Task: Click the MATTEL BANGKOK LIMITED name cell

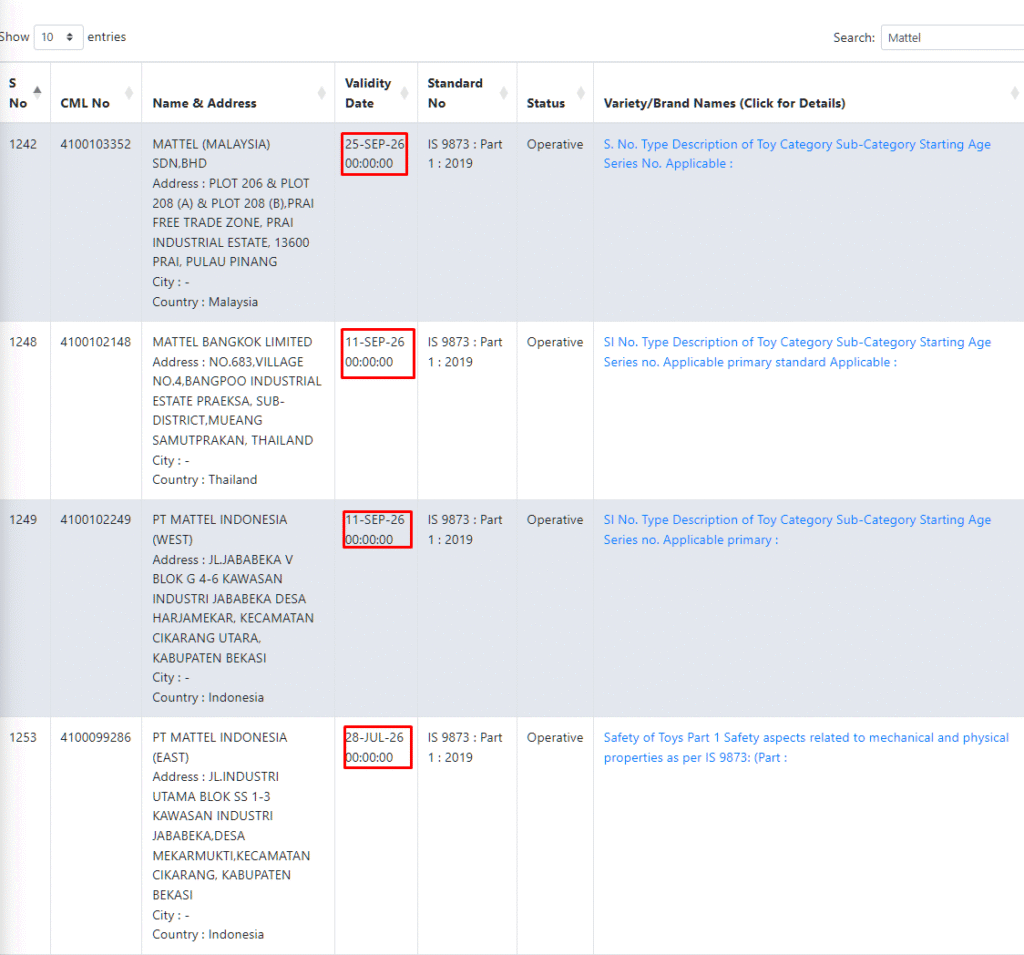Action: coord(232,342)
